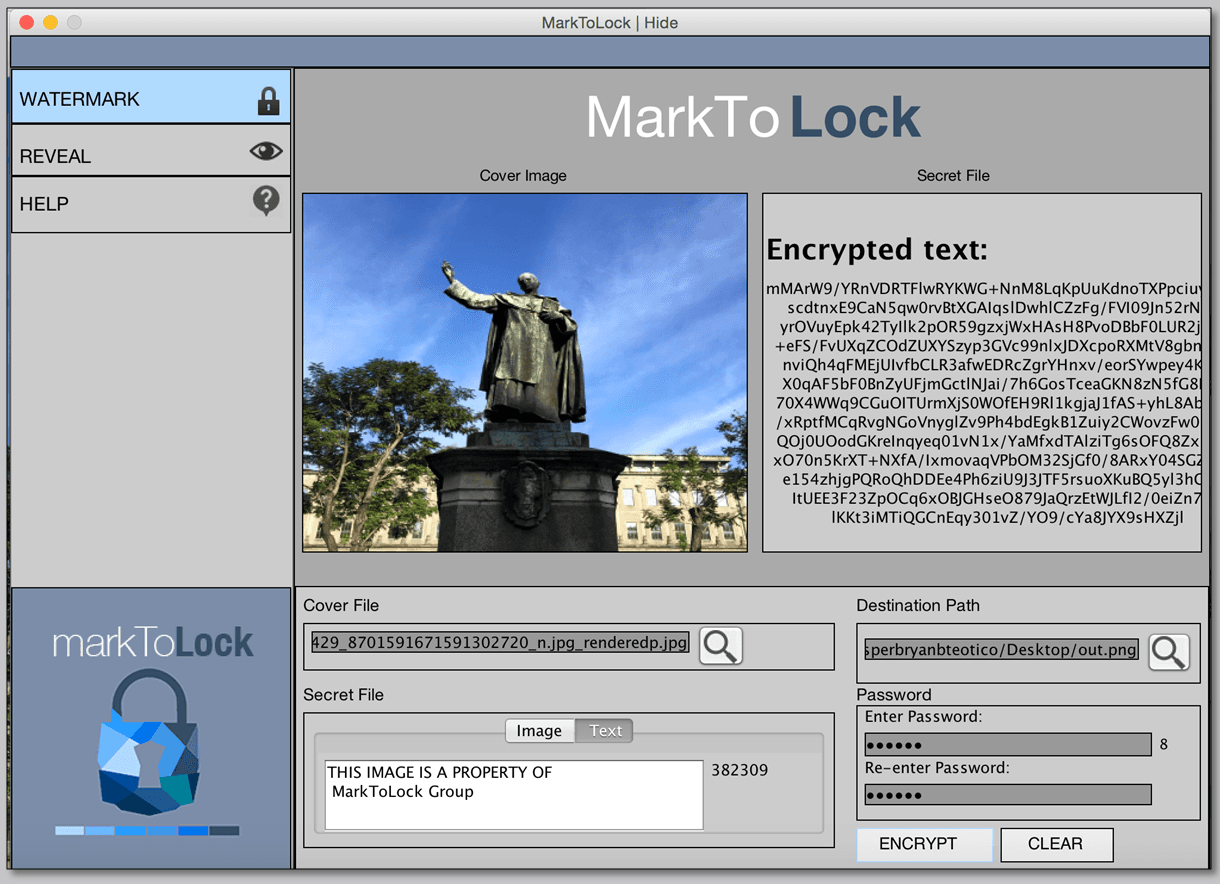
Task: Click the markToLock padlock logo
Action: [x=150, y=742]
